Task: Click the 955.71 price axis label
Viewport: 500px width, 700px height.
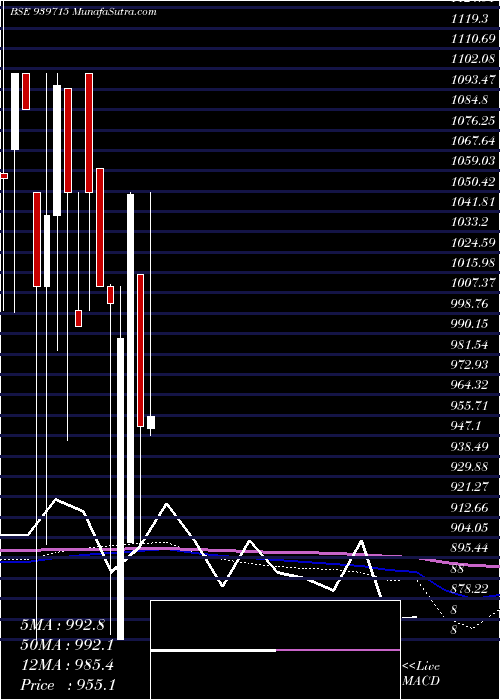Action: click(469, 406)
